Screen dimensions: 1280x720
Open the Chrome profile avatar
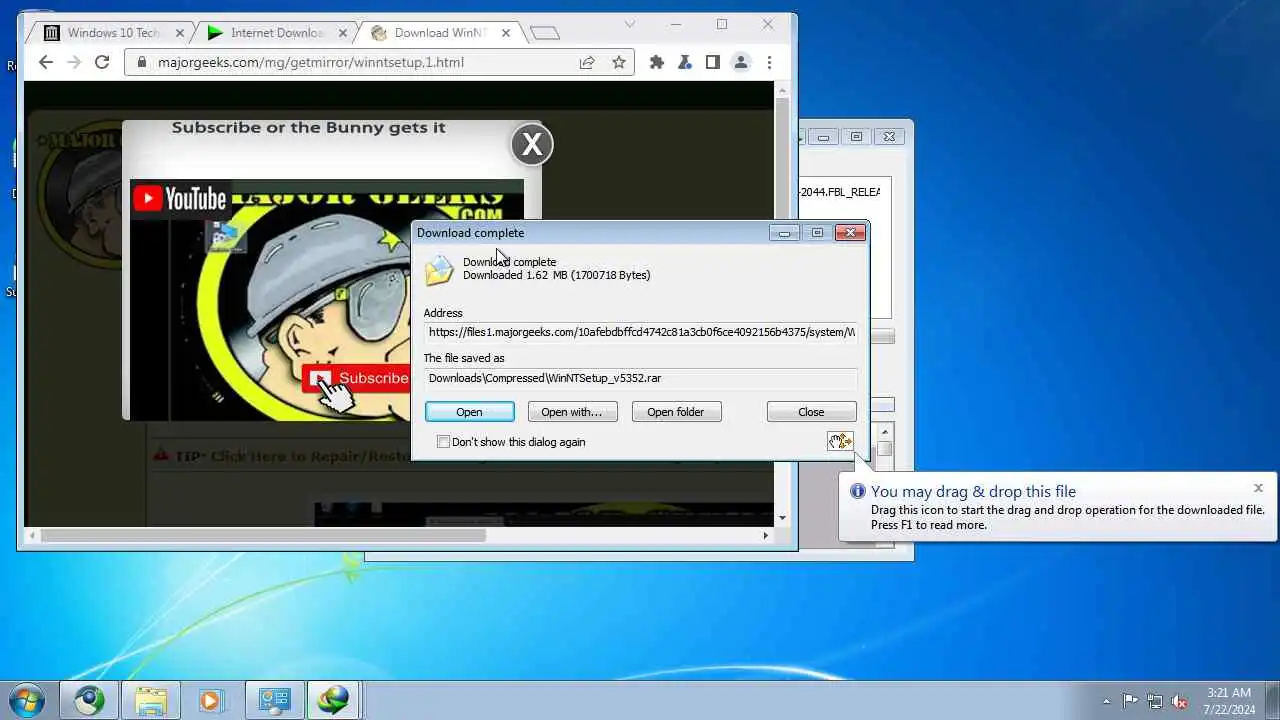tap(741, 62)
